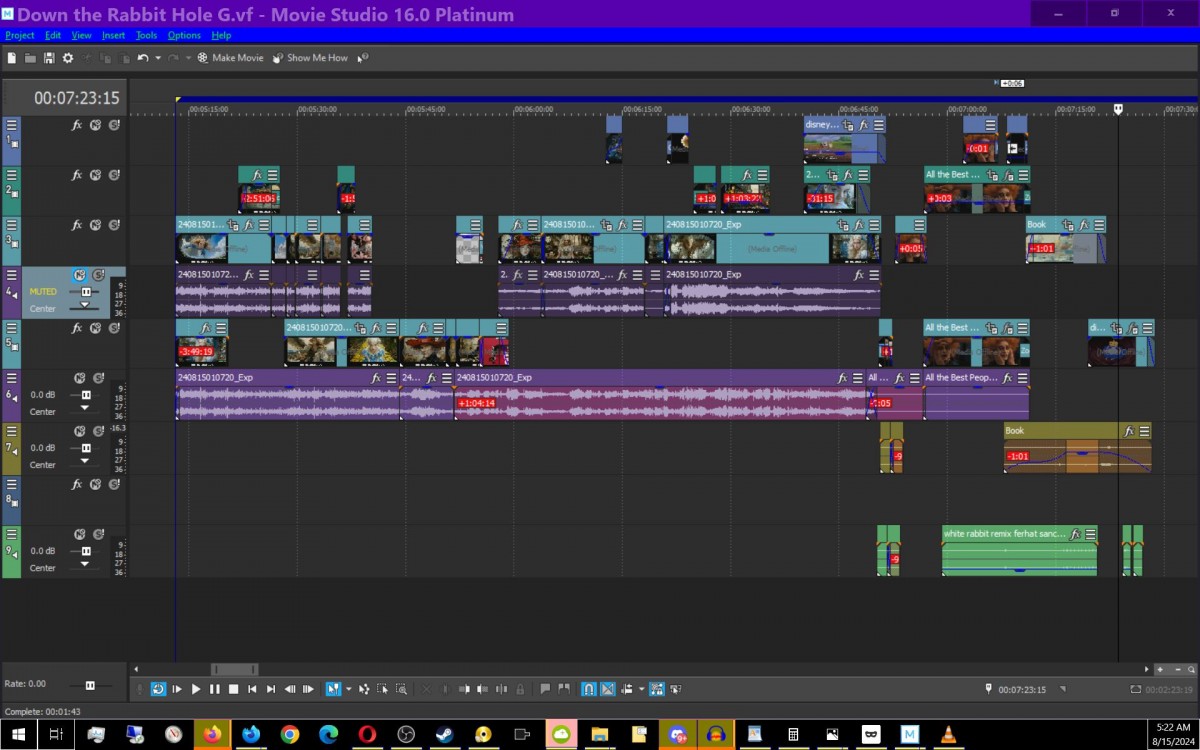Pause playback in transport bar
The height and width of the screenshot is (750, 1200).
[215, 689]
